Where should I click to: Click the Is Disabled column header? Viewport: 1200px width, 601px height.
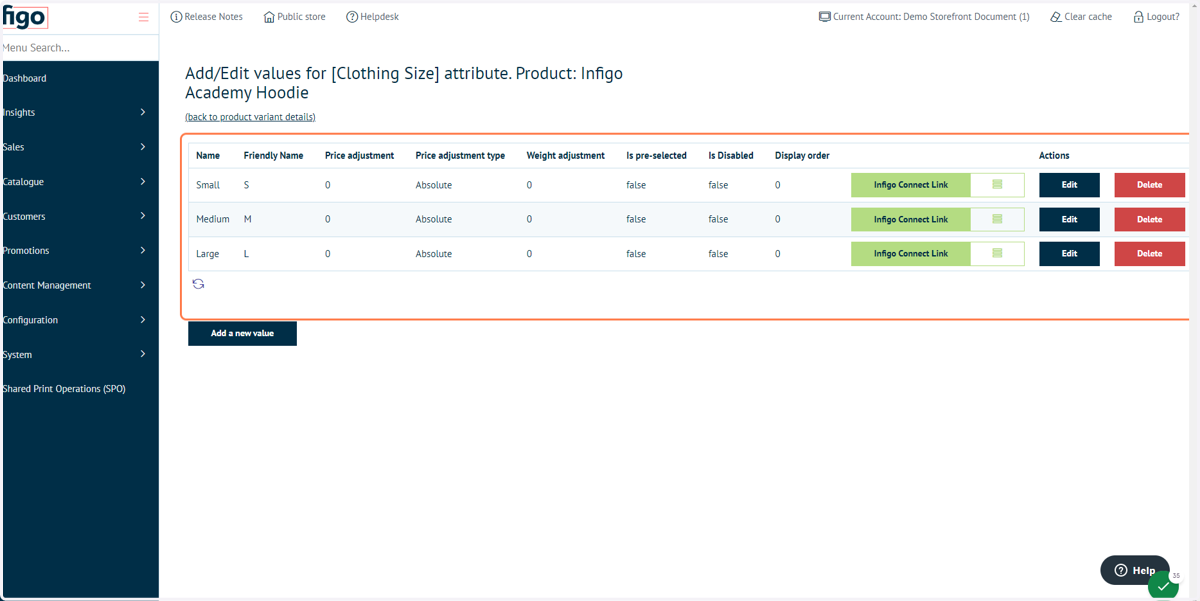point(731,156)
